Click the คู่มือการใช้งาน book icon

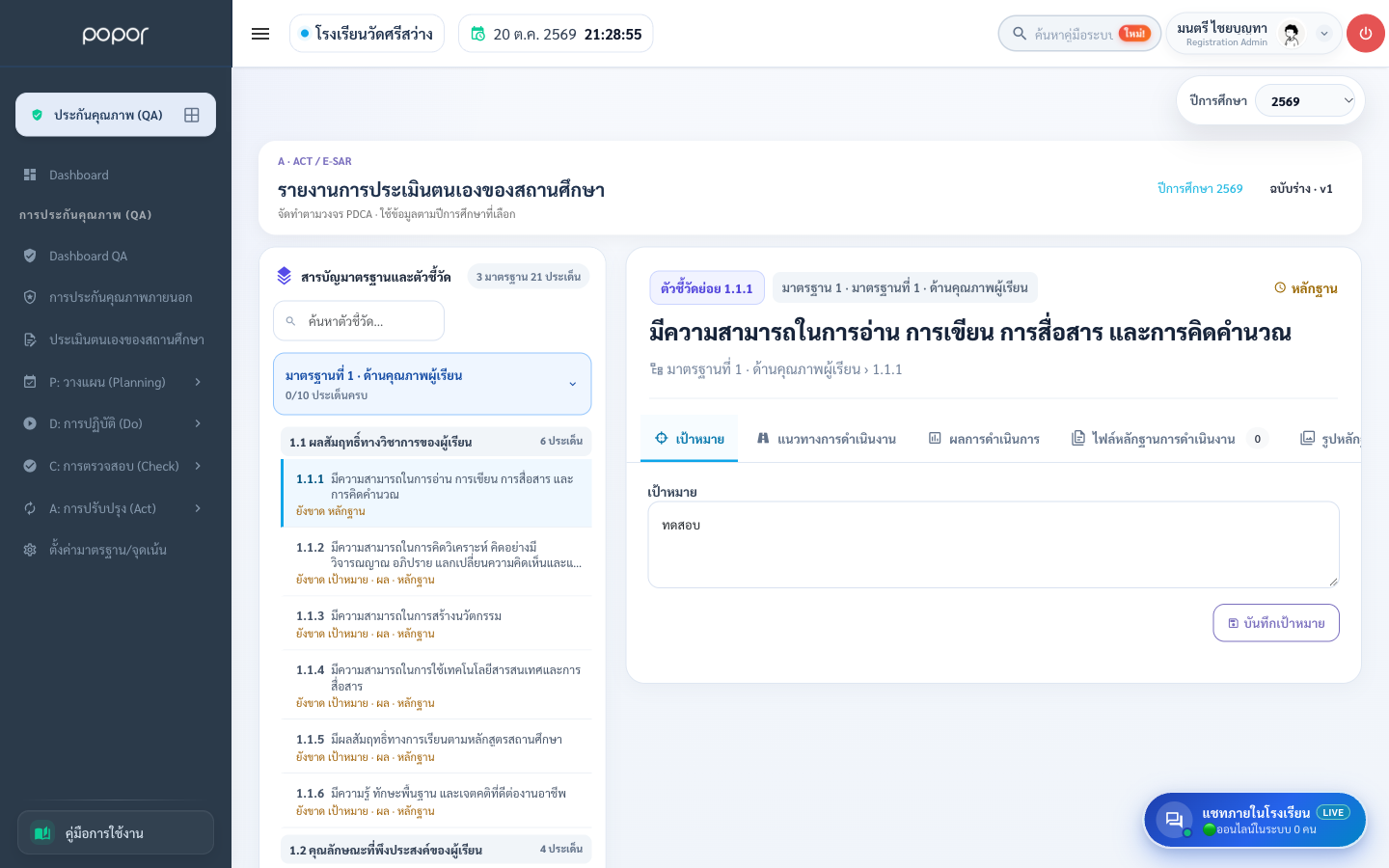click(x=42, y=832)
